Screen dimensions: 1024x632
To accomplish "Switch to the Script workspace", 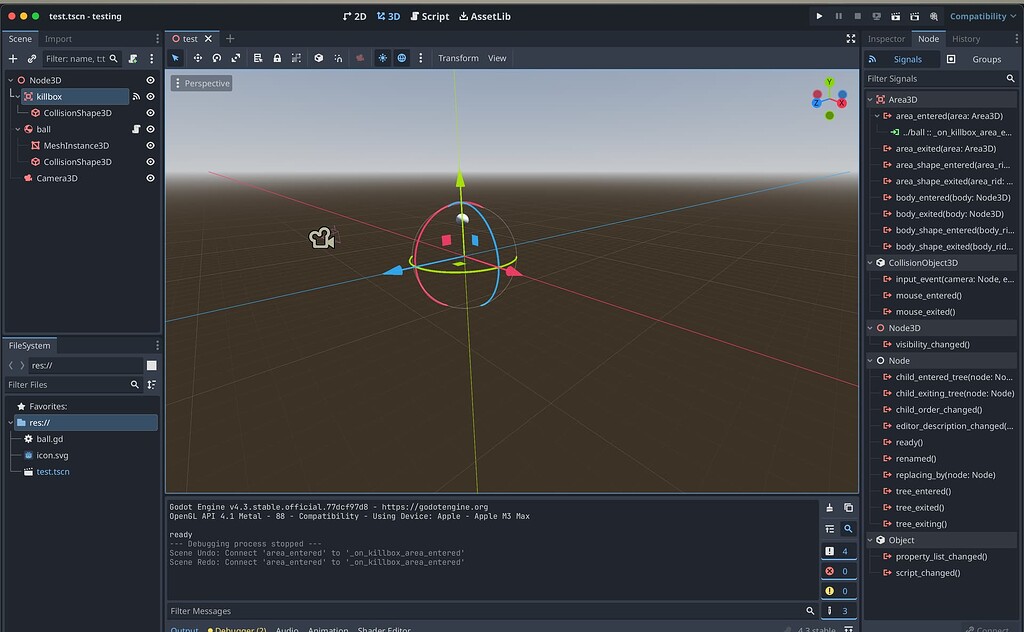I will click(x=430, y=16).
